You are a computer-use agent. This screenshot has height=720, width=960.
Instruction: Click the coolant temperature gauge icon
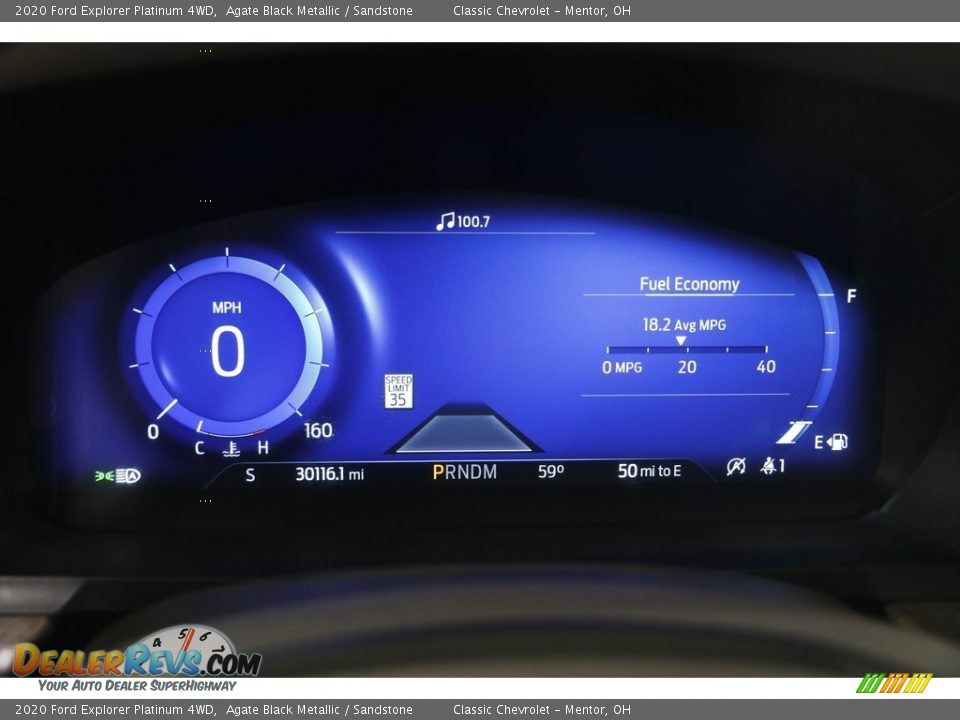[231, 449]
